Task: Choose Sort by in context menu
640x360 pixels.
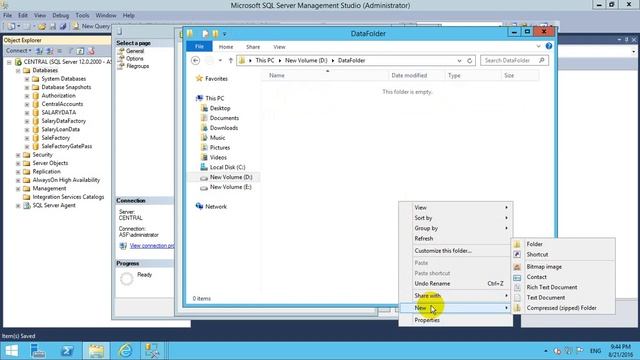Action: (x=456, y=218)
